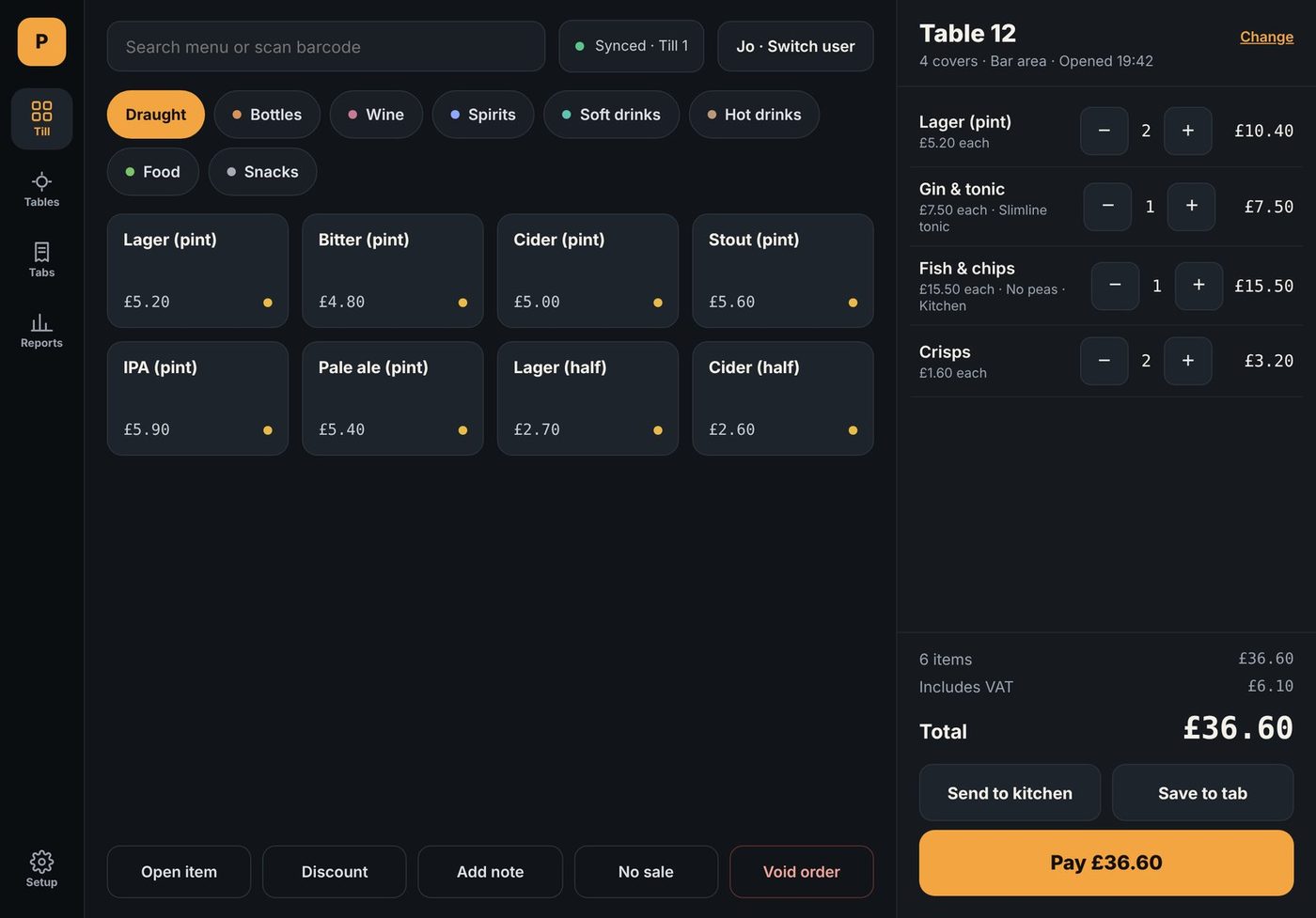Screen dimensions: 1316x918
Task: Pay £36.60 for Table 12
Action: 1106,863
